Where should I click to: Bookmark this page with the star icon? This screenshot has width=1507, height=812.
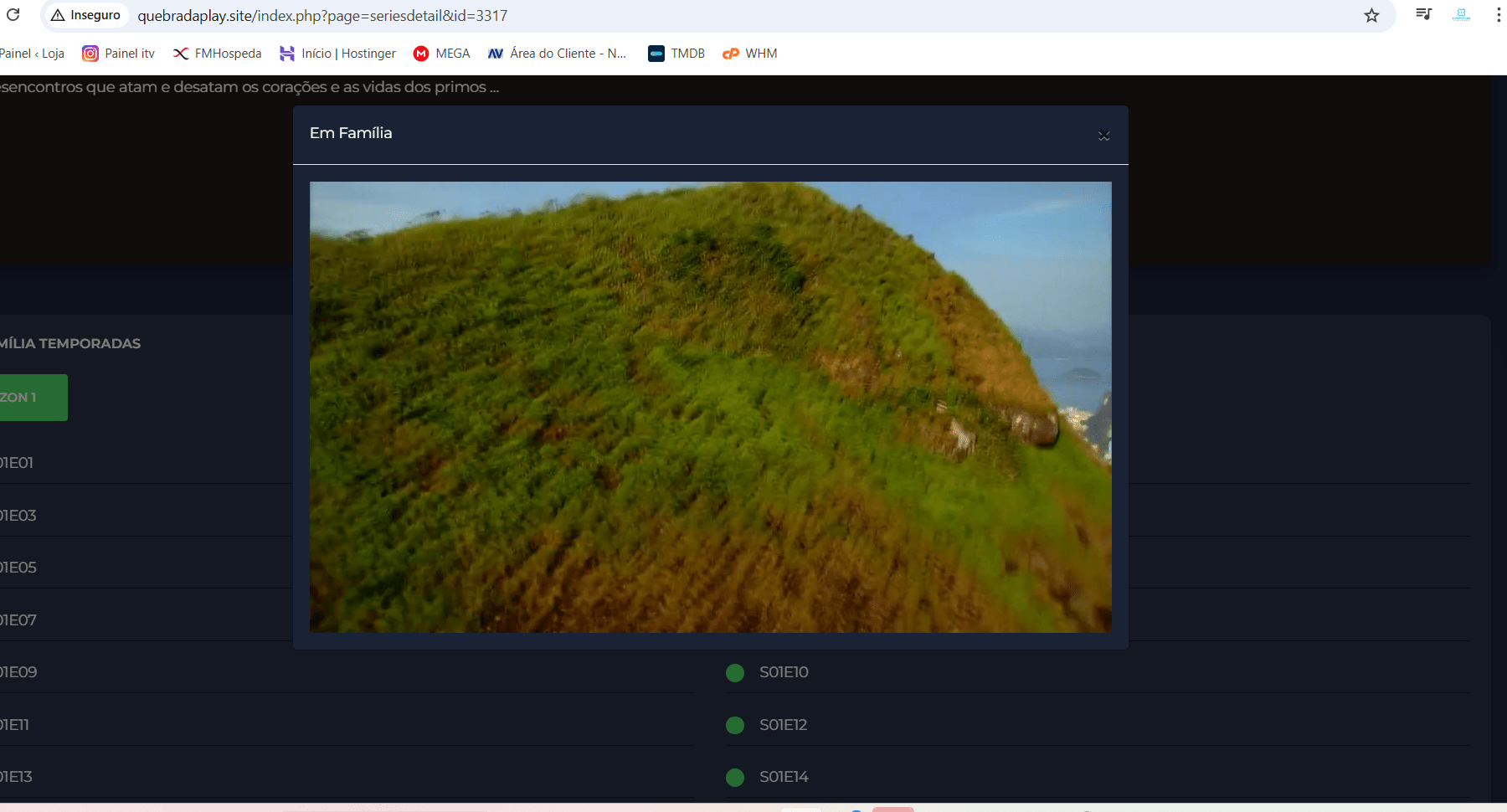(x=1371, y=15)
